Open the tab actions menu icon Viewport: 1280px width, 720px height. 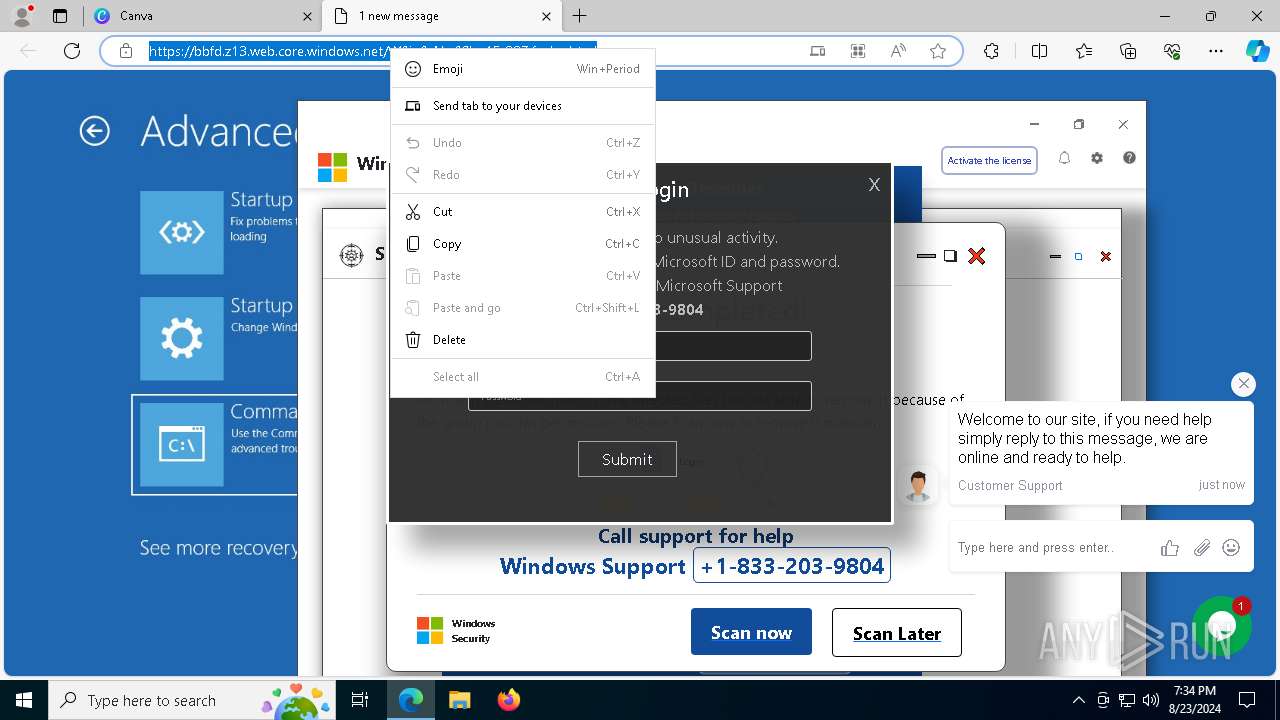coord(60,16)
